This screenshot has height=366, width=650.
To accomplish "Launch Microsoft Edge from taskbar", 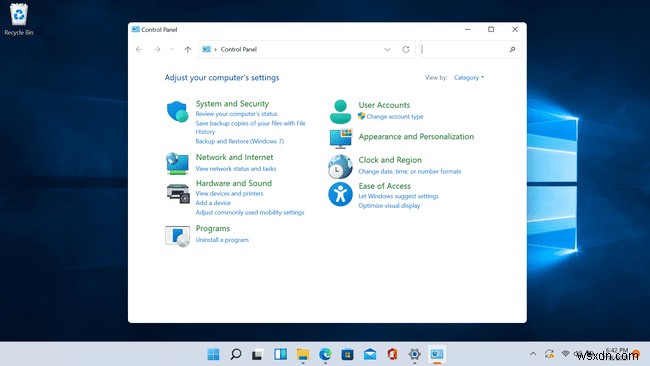I will click(325, 354).
